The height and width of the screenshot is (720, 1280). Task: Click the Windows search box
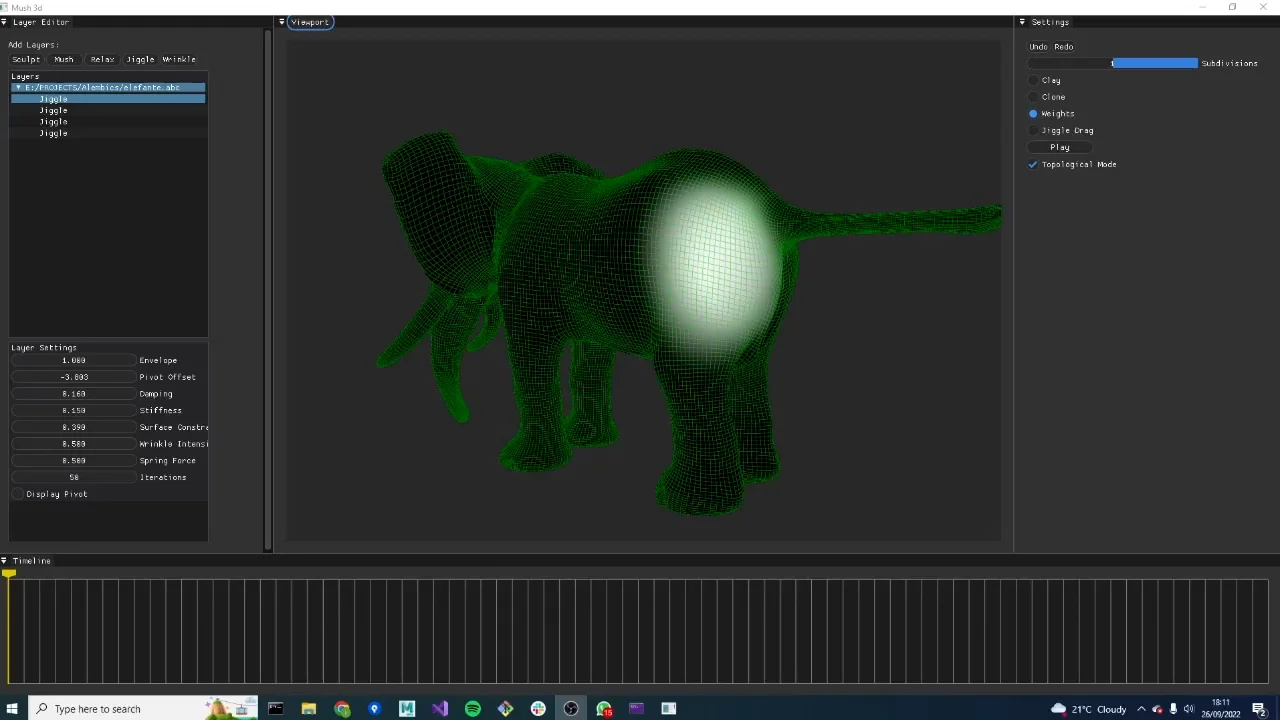click(143, 709)
